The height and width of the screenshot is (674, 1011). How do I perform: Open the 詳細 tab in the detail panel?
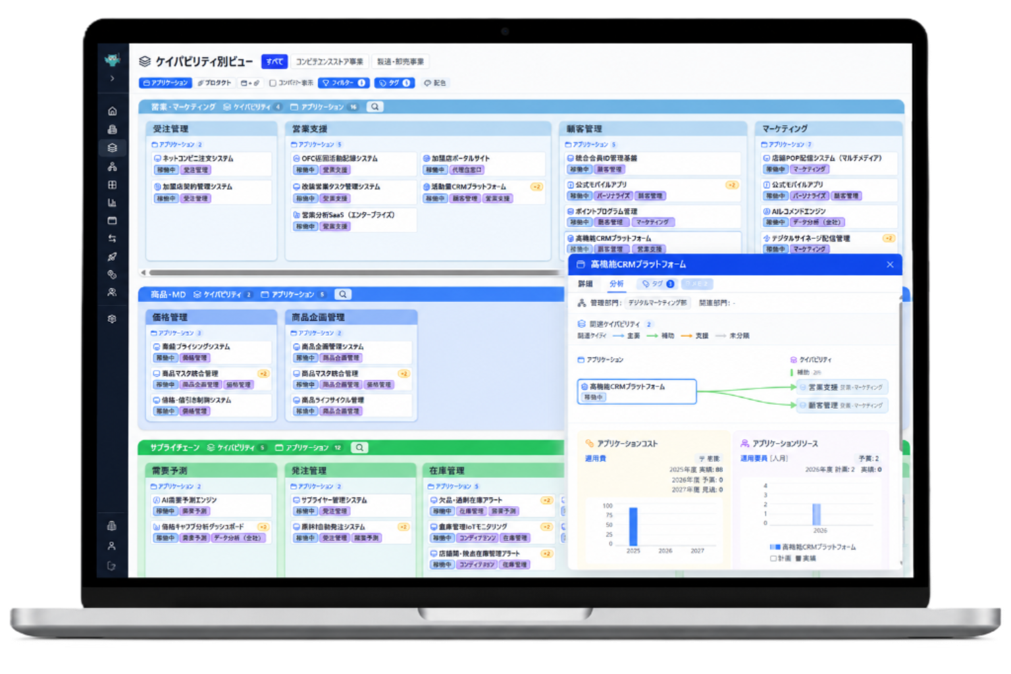coord(585,284)
